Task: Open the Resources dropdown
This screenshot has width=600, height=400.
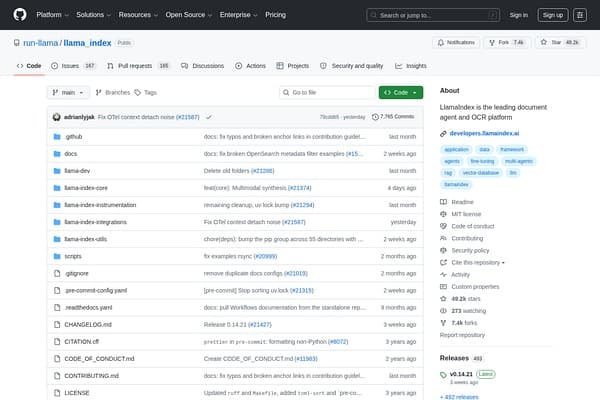Action: click(138, 15)
